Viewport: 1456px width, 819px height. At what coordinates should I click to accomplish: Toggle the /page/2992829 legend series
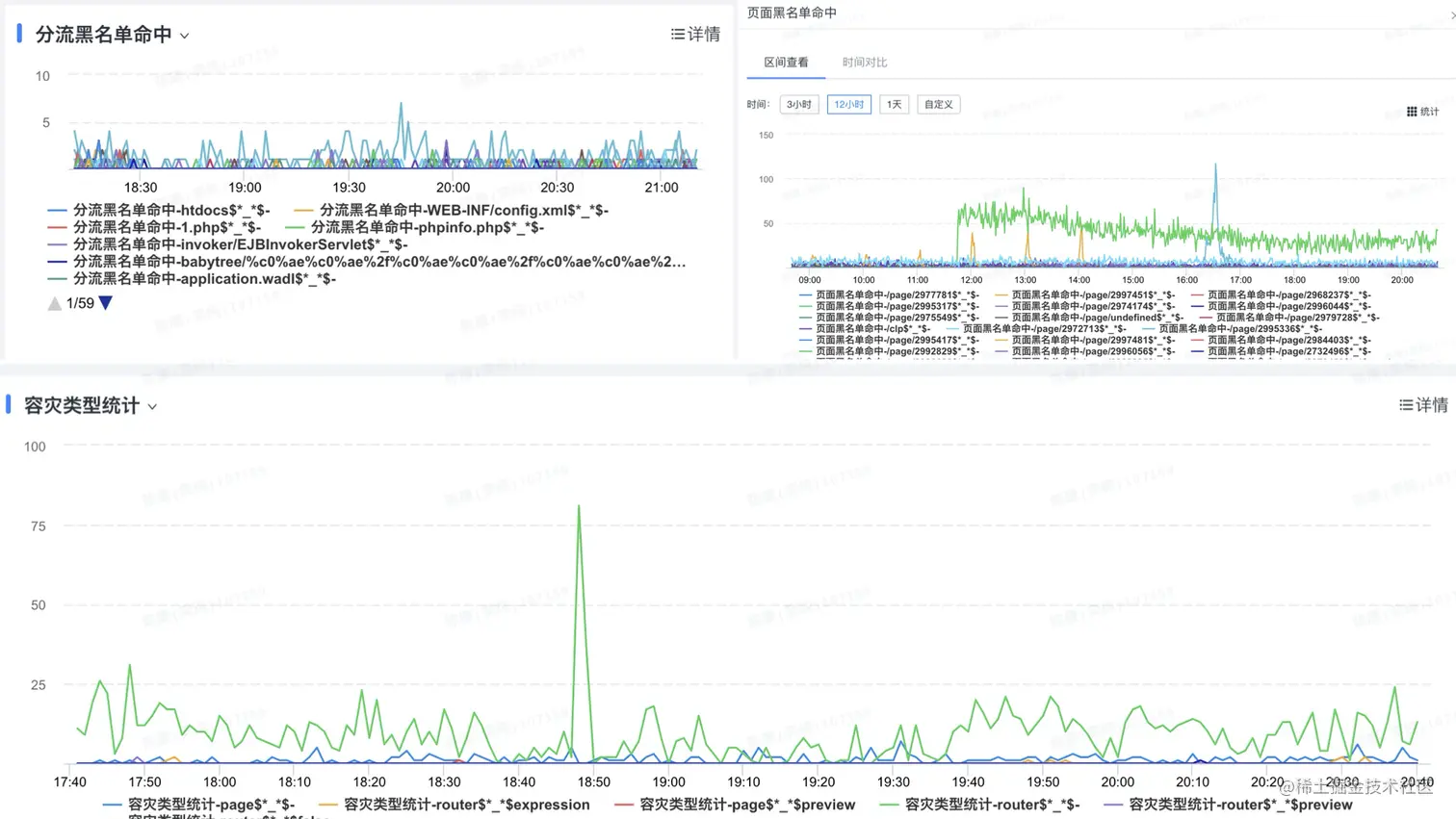pyautogui.click(x=889, y=351)
